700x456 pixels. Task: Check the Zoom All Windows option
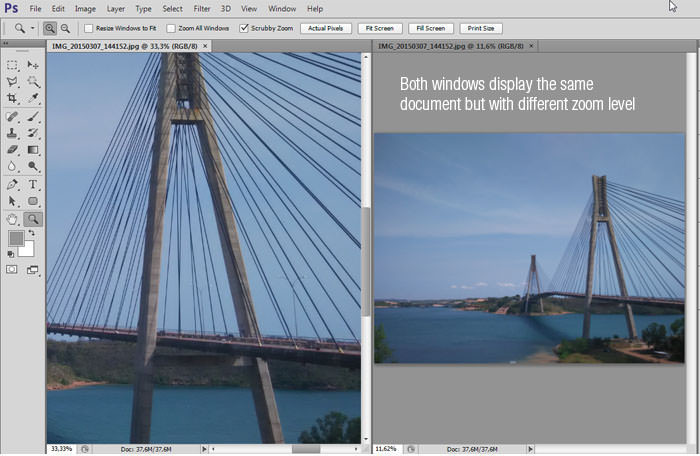coord(171,28)
